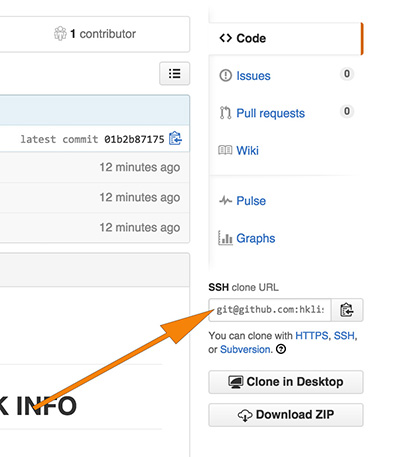Open the Graphs page
400x457 pixels.
coord(256,238)
